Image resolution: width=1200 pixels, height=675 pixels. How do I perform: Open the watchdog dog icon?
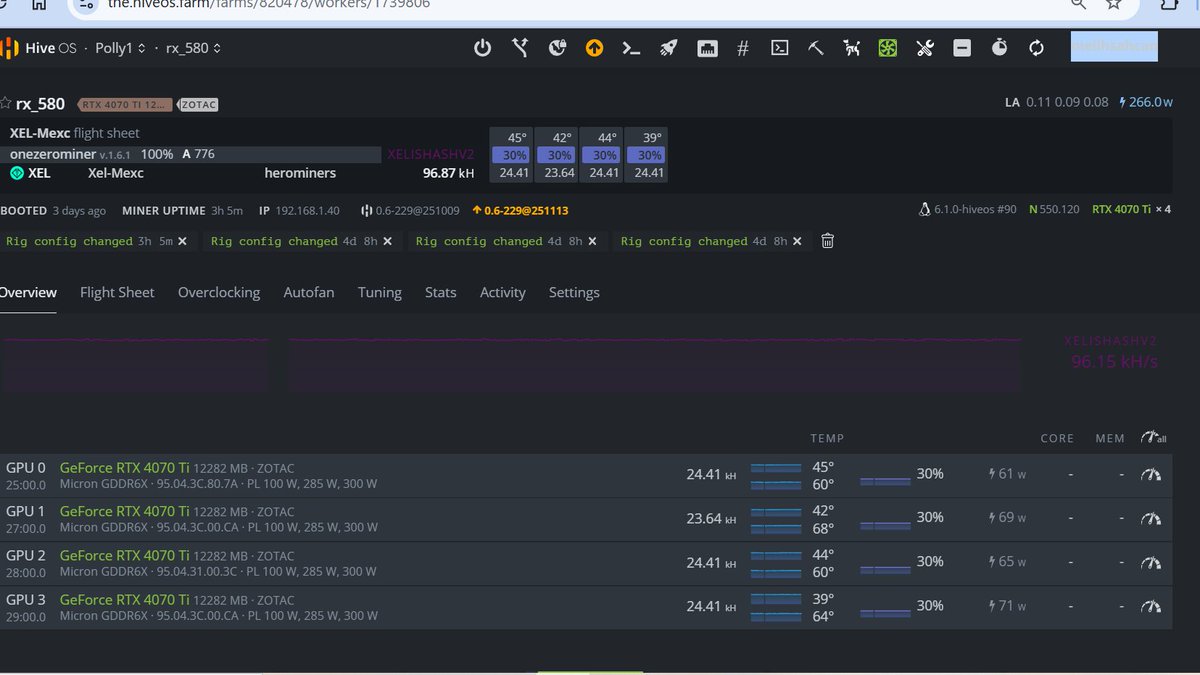(852, 47)
